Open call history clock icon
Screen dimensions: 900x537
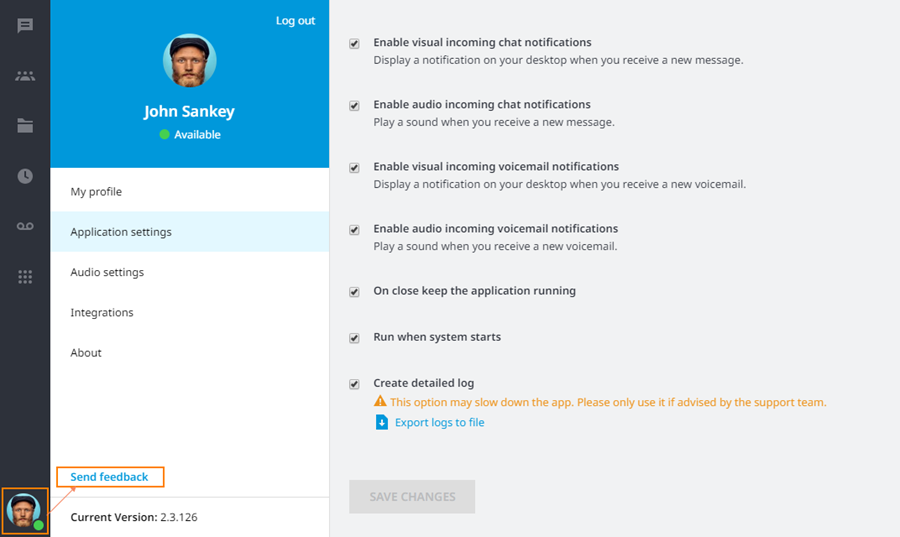[25, 176]
